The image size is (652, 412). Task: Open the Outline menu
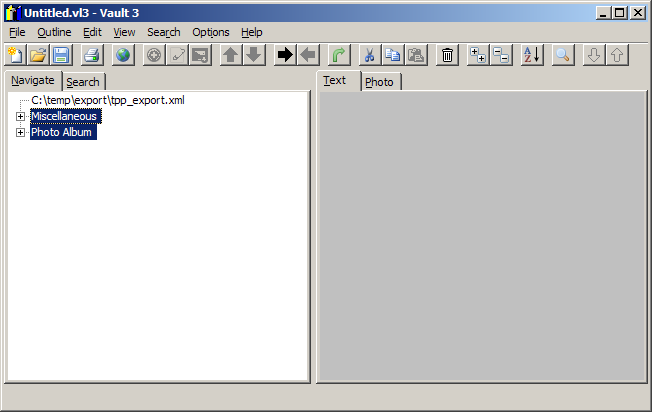[x=54, y=32]
